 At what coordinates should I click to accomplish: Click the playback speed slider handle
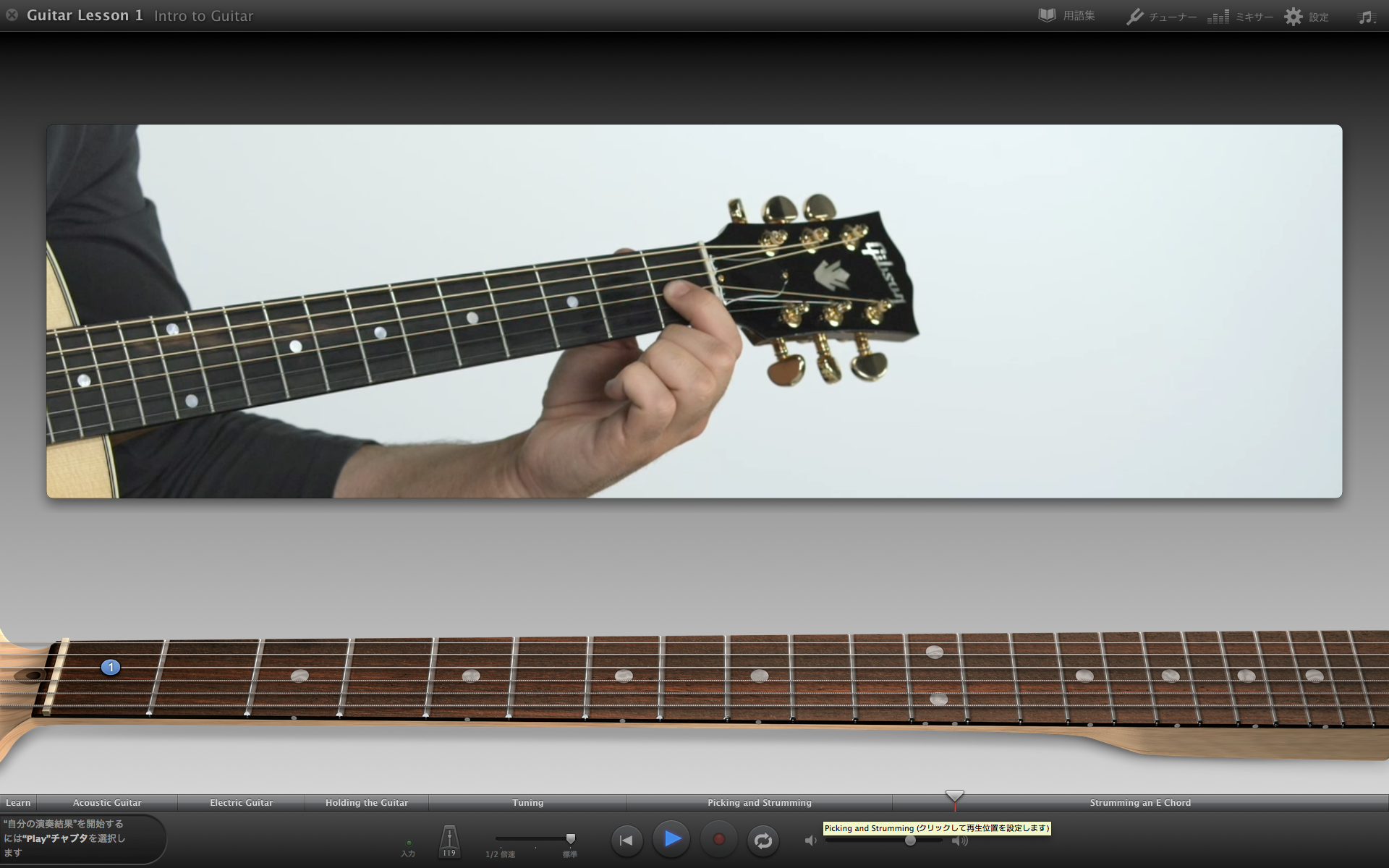[571, 838]
